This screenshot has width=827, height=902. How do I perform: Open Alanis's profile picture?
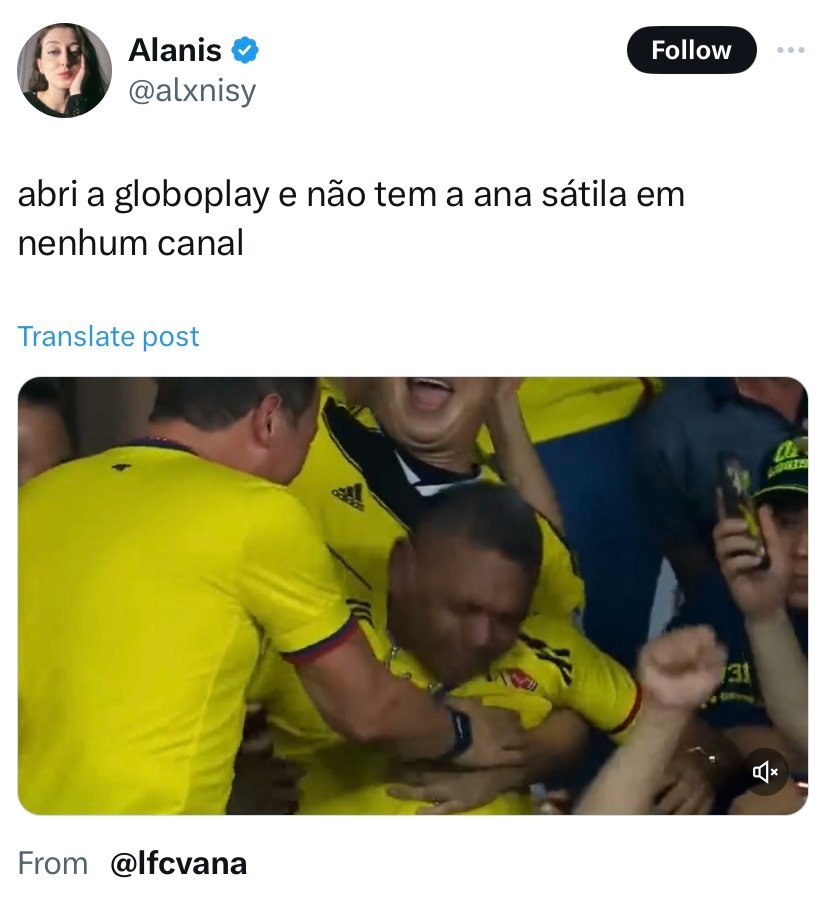(x=64, y=70)
